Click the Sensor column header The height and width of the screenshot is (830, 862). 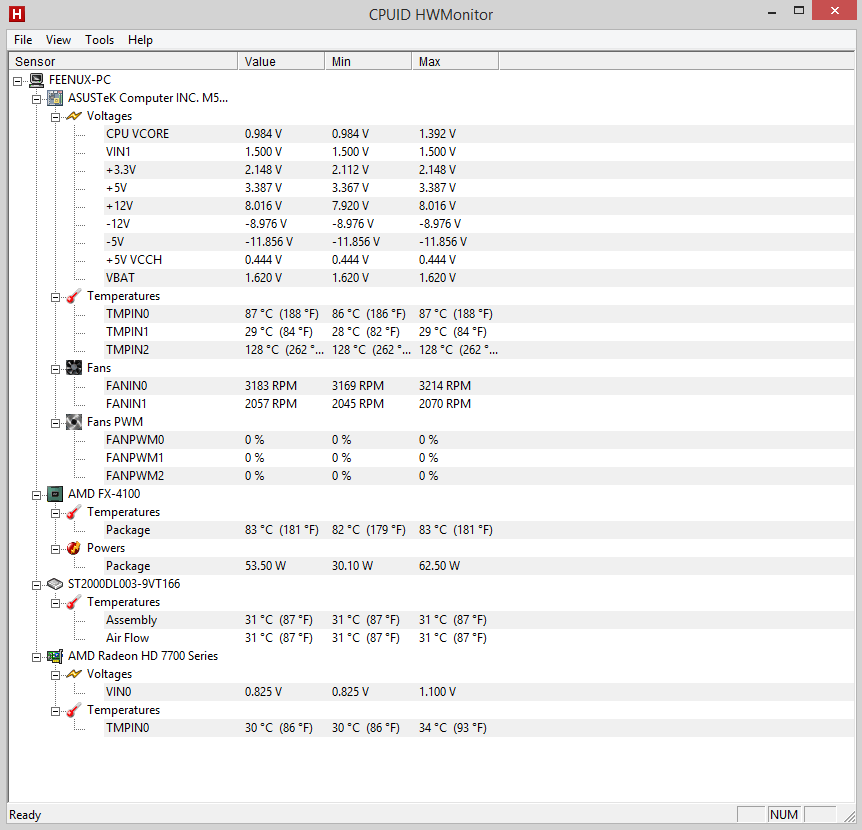point(123,62)
